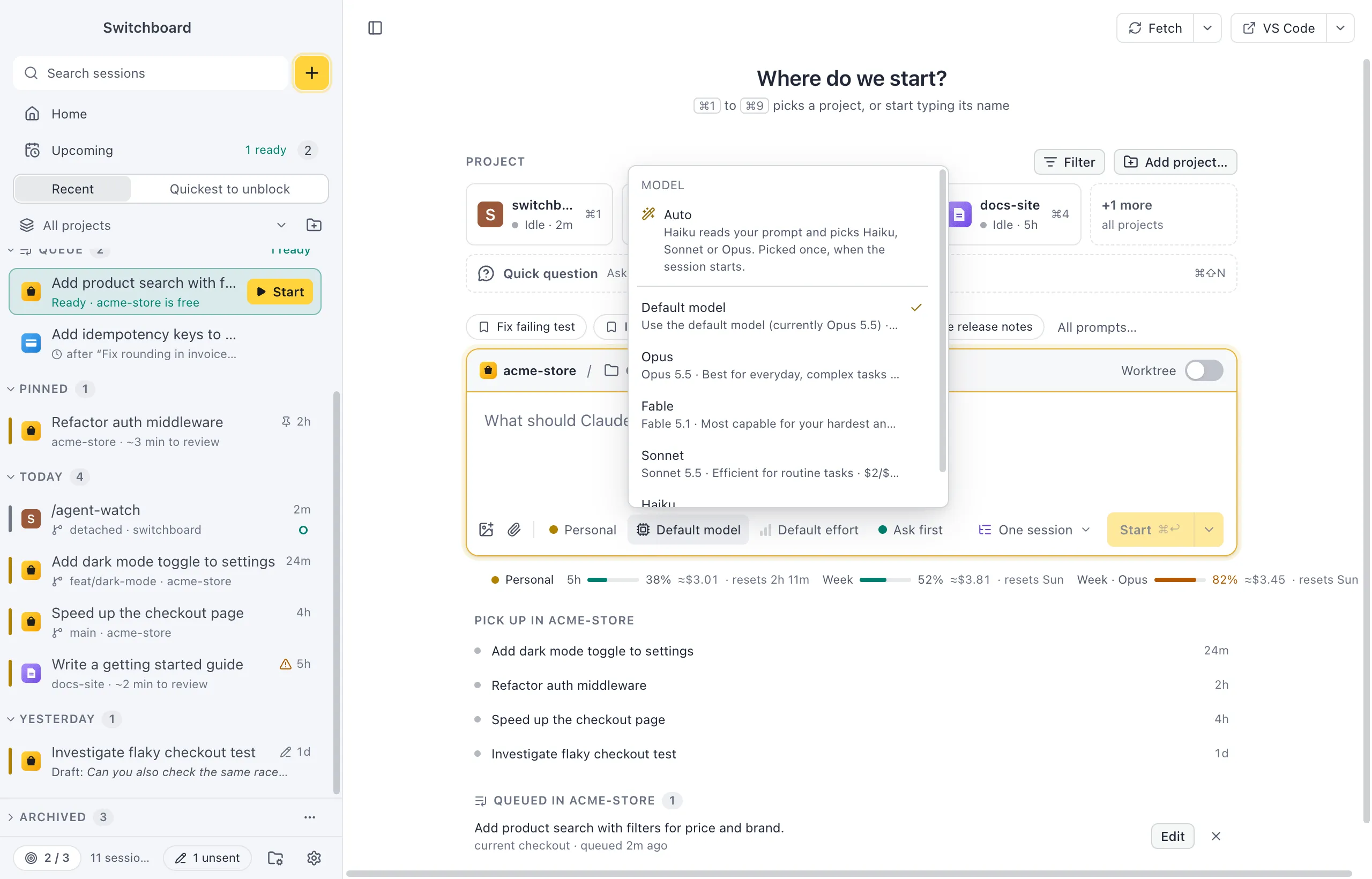
Task: Click the add project folder icon beside All projects
Action: (x=314, y=225)
